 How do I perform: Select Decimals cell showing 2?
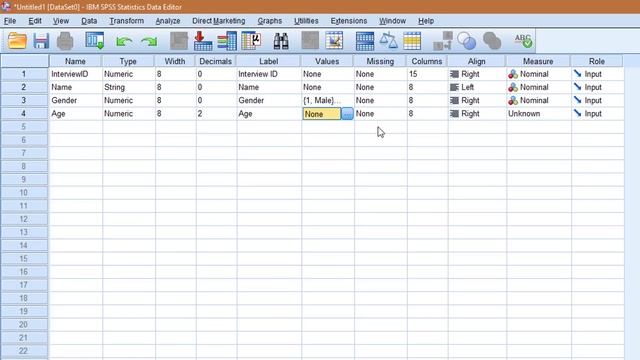tap(216, 113)
